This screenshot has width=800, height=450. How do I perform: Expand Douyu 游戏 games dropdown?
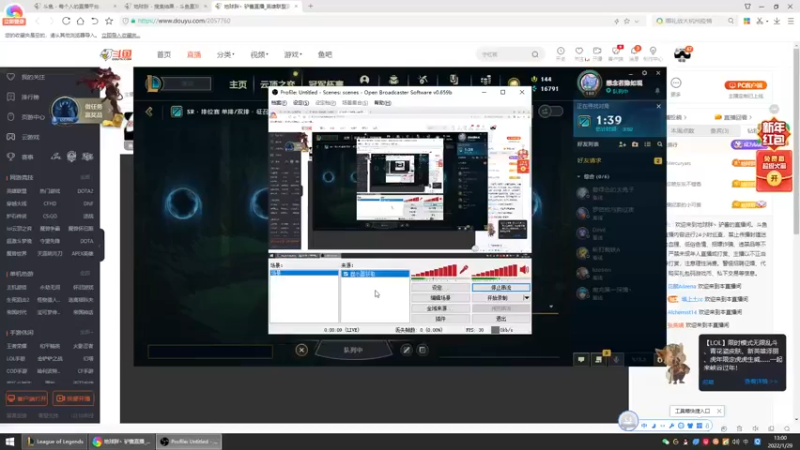tap(293, 55)
